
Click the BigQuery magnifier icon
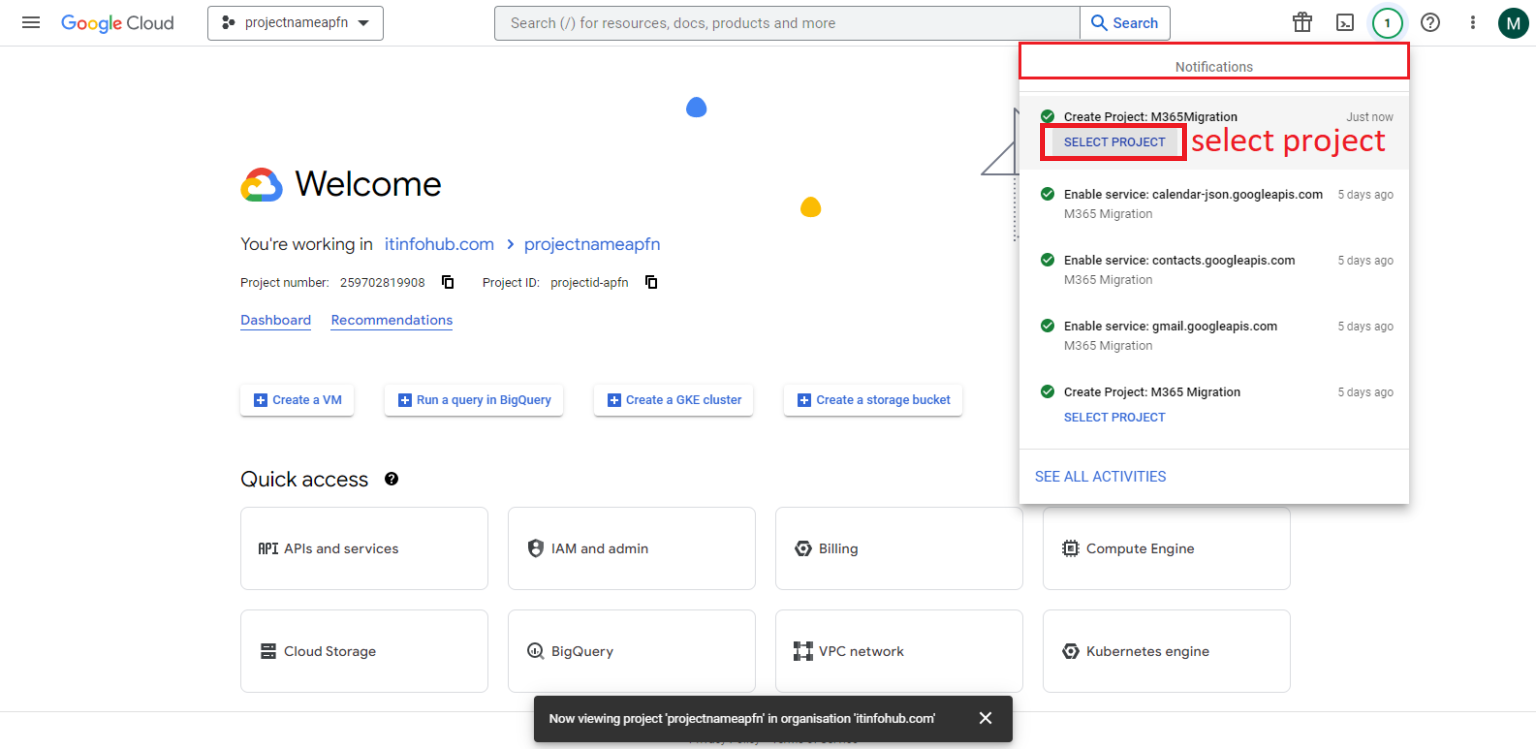535,651
